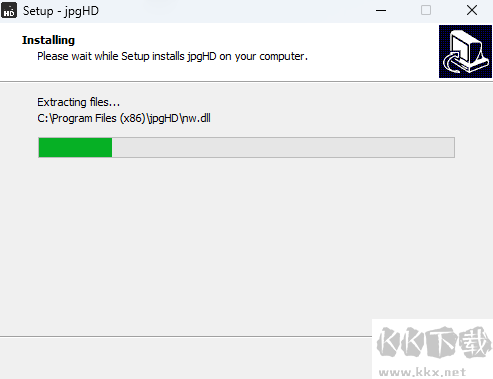Click the unfilled gray part of progress bar
Viewport: 493px width, 379px height.
(x=283, y=147)
